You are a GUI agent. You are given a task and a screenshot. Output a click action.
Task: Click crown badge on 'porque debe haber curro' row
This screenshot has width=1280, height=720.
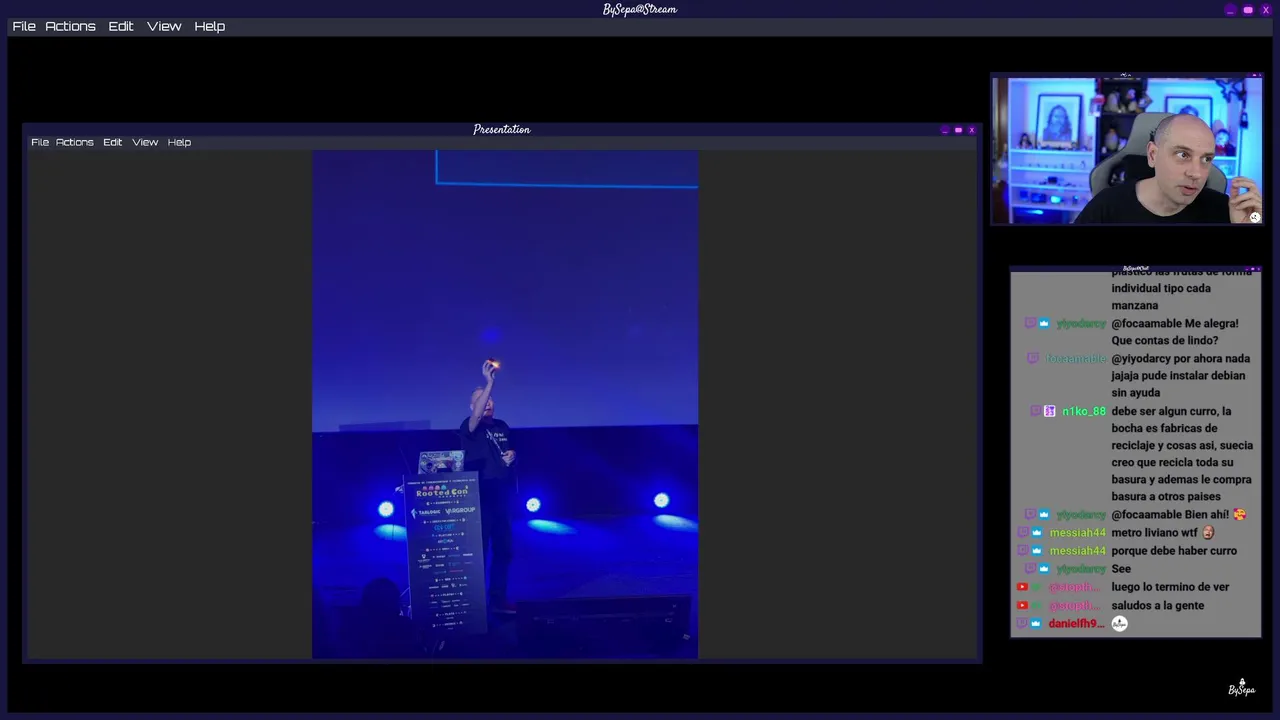click(1037, 550)
